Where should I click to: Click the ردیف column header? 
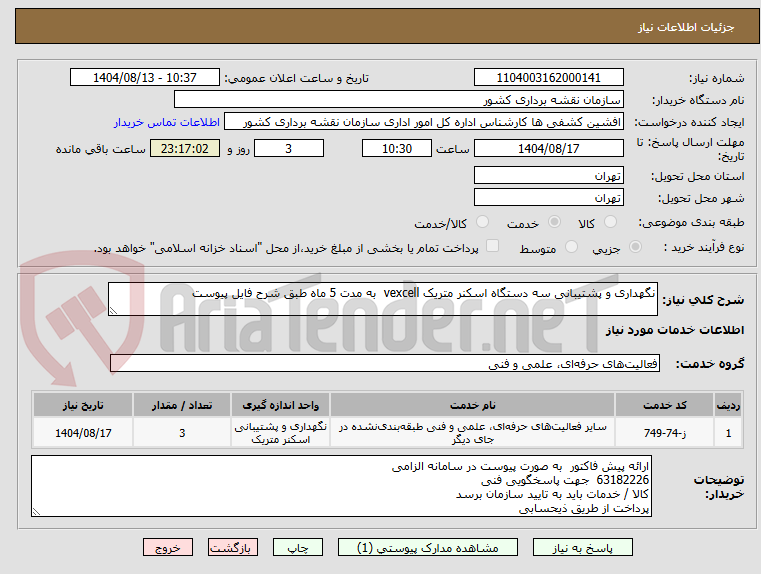728,405
